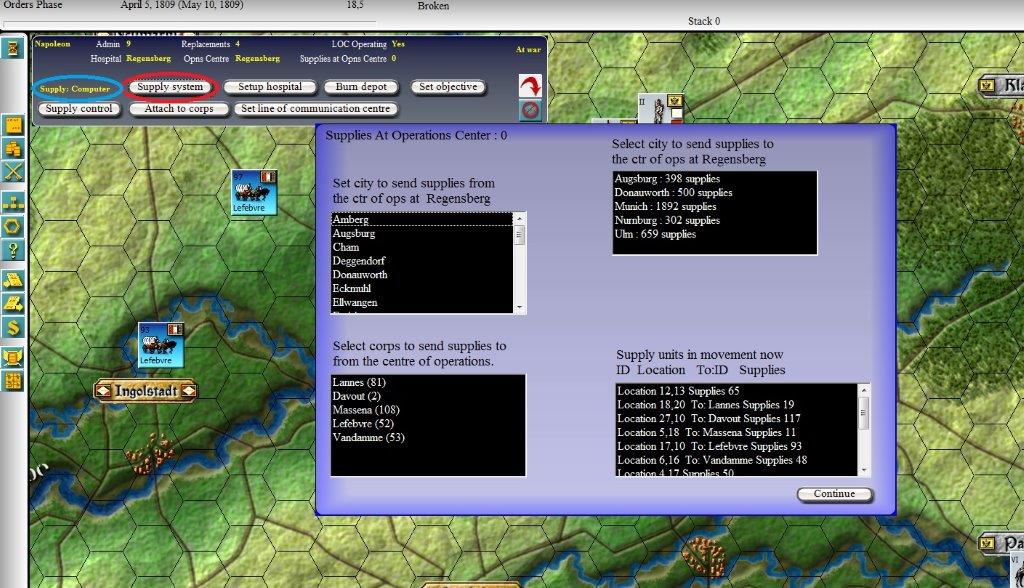Click the hourglass end-turn icon
The height and width of the screenshot is (588, 1024).
[12, 48]
